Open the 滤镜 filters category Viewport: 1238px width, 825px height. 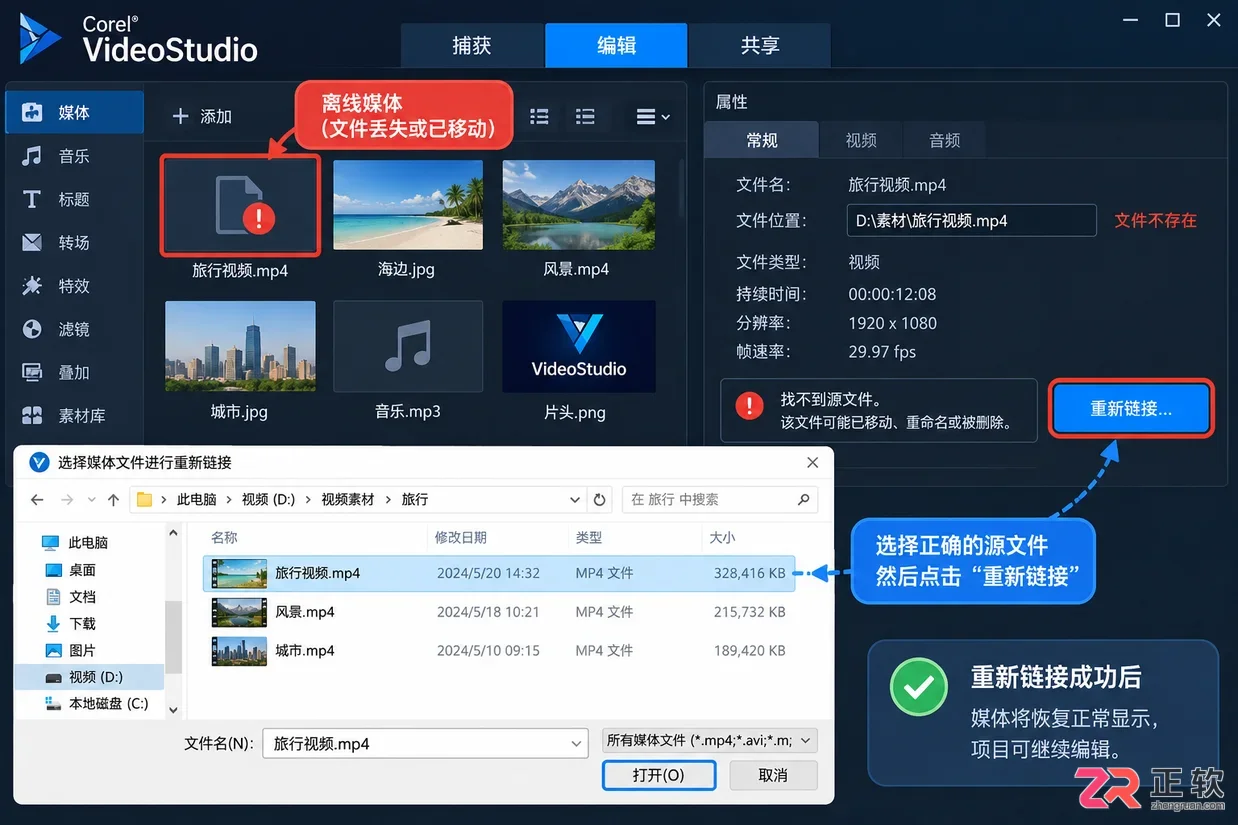(74, 328)
